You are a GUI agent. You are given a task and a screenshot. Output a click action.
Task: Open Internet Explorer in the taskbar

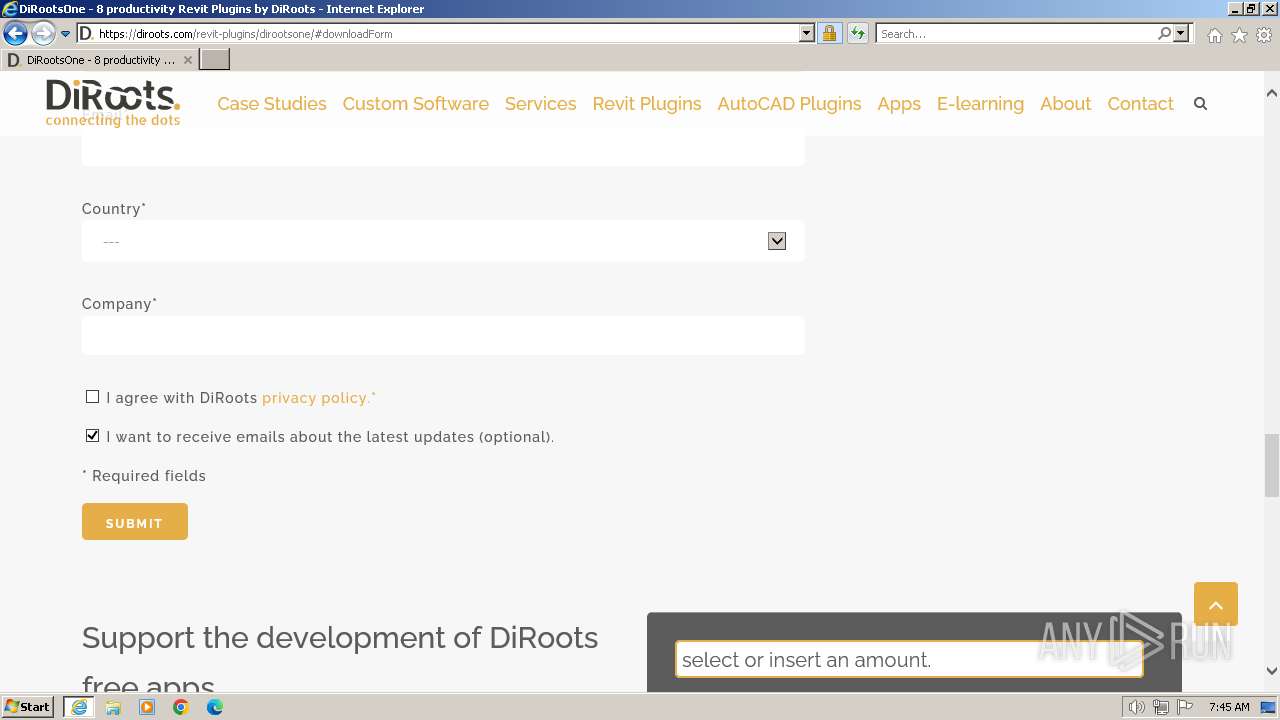(x=79, y=707)
